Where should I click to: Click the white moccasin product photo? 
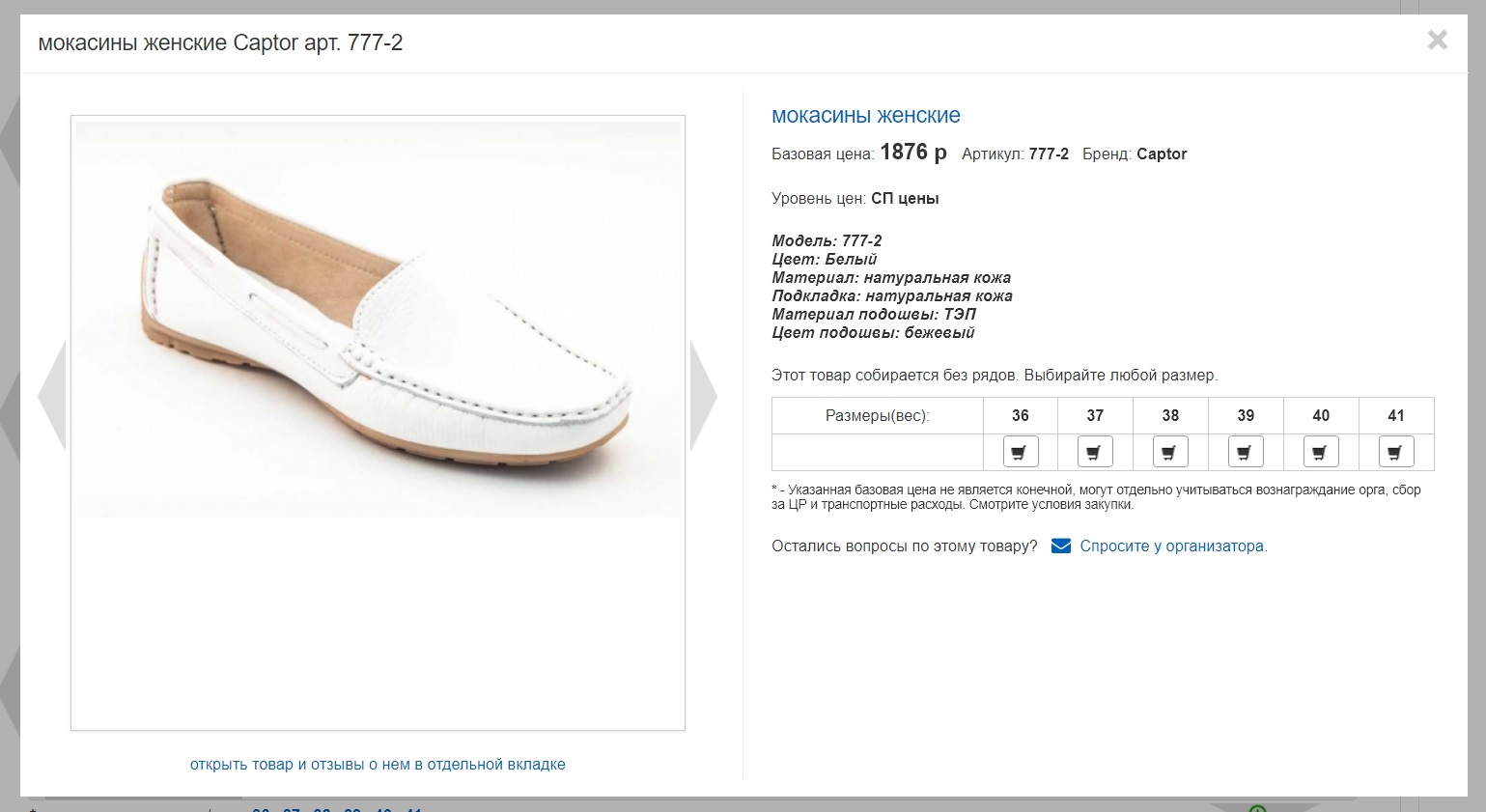click(x=378, y=319)
